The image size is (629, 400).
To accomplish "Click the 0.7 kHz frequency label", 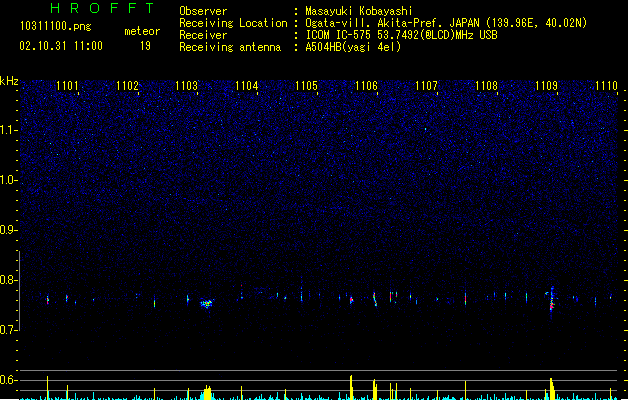I will pos(8,330).
